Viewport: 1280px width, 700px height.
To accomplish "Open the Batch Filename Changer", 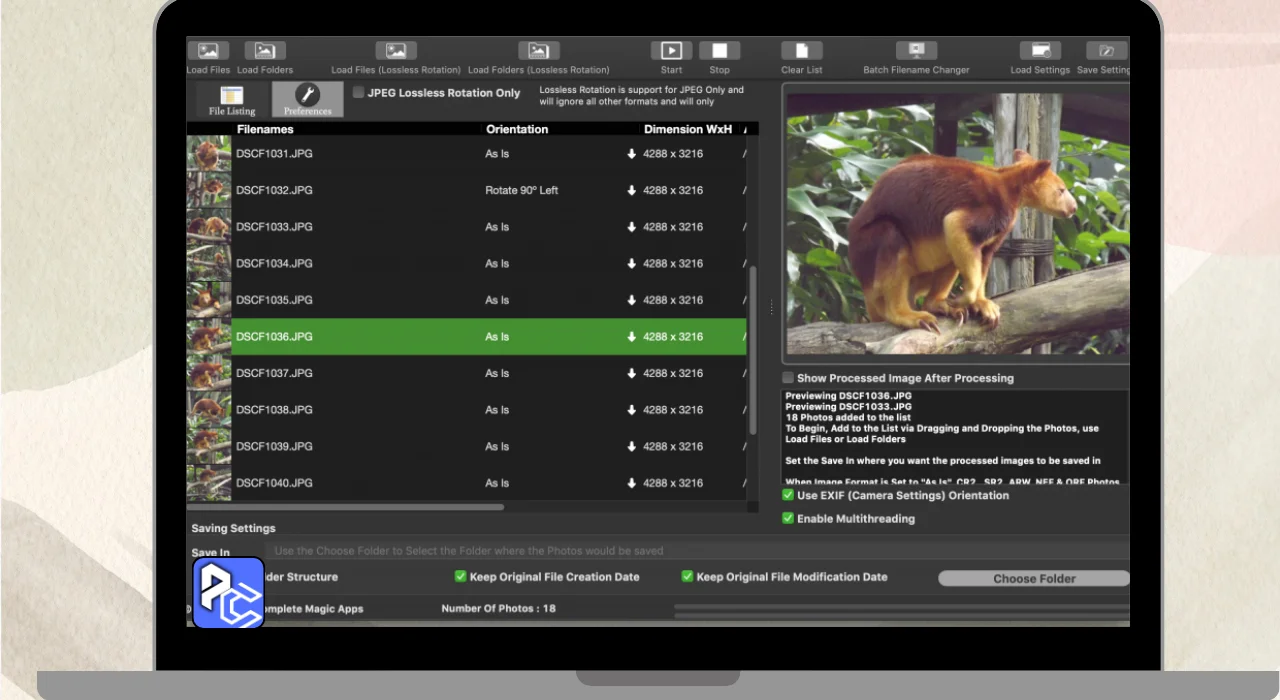I will 916,51.
